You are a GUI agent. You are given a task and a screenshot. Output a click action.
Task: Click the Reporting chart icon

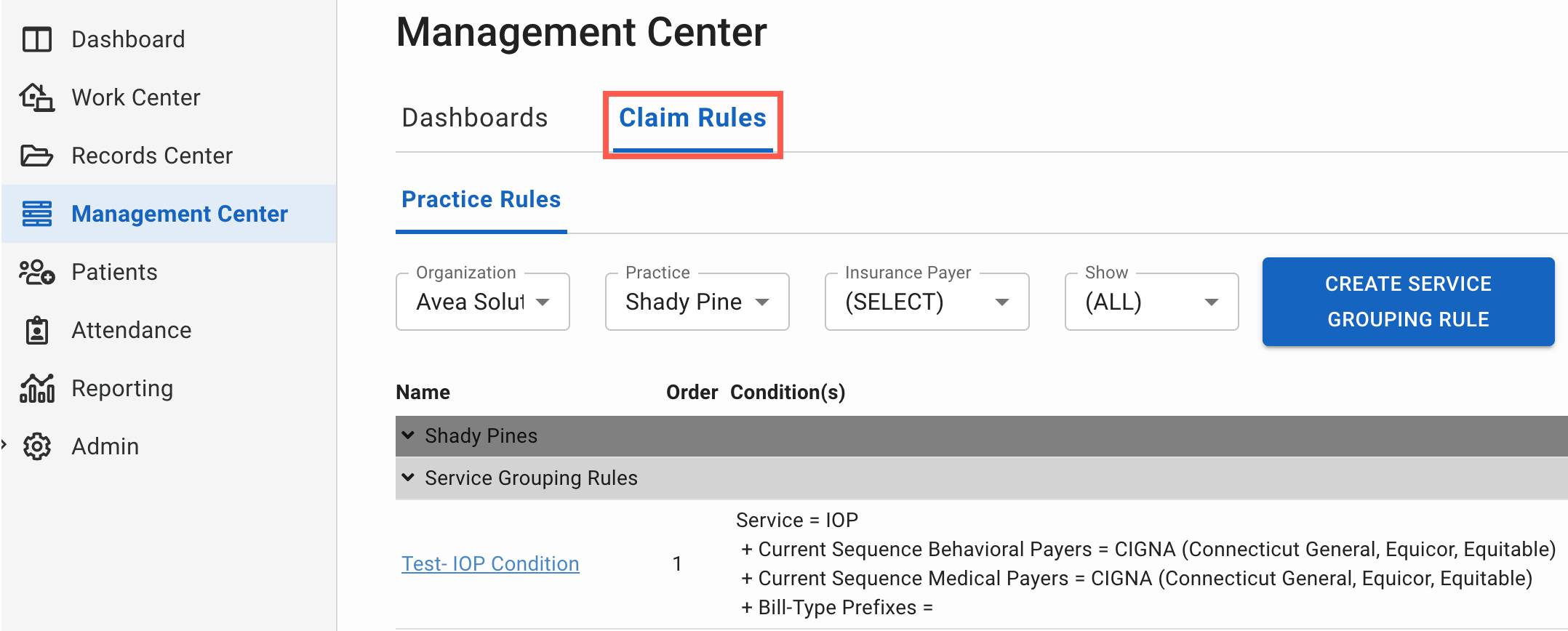pyautogui.click(x=37, y=388)
